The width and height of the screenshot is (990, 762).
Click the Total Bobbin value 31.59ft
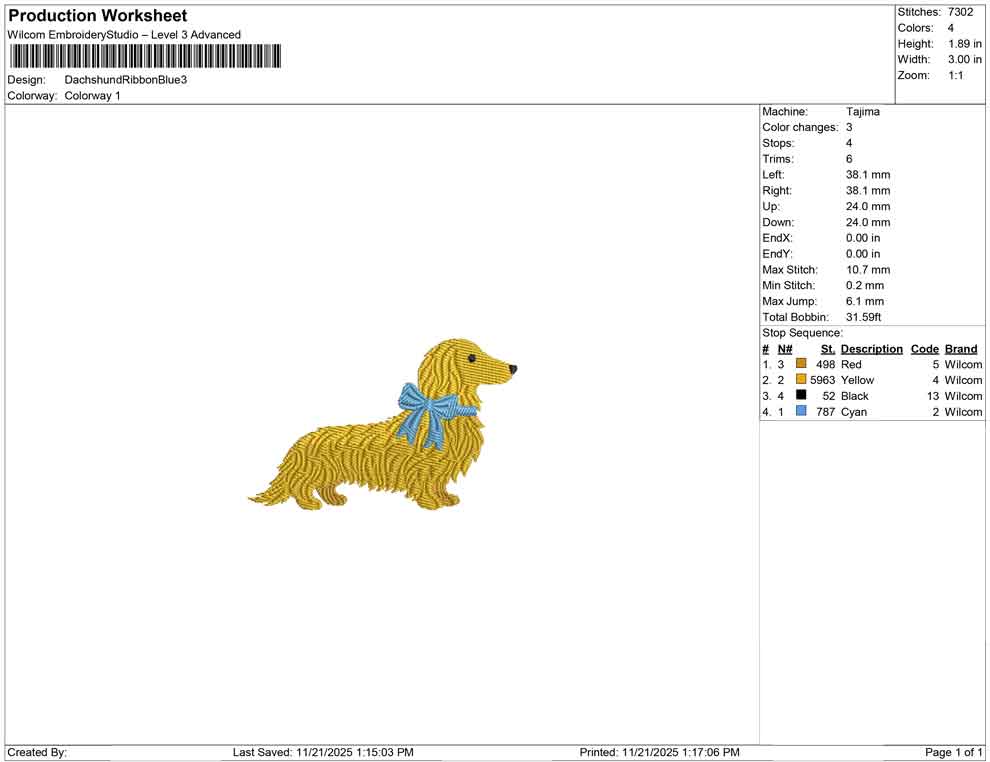coord(864,316)
